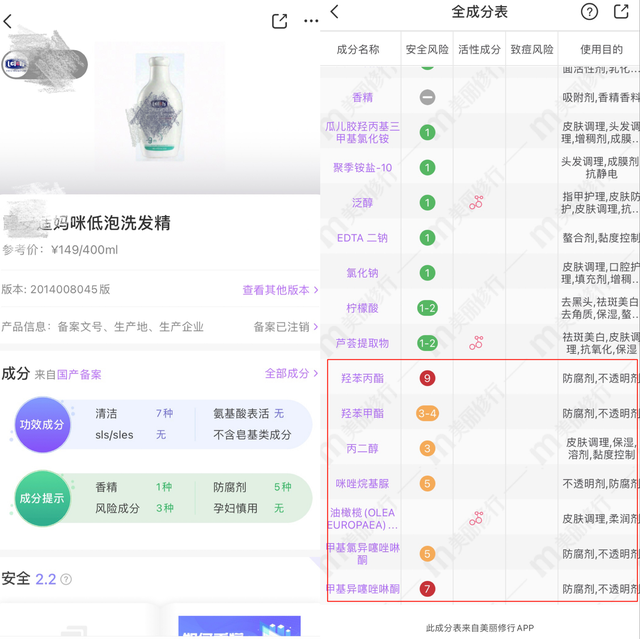Viewport: 640px width, 639px height.
Task: Tap the orange 3 badge for 丙二醇
Action: point(427,448)
